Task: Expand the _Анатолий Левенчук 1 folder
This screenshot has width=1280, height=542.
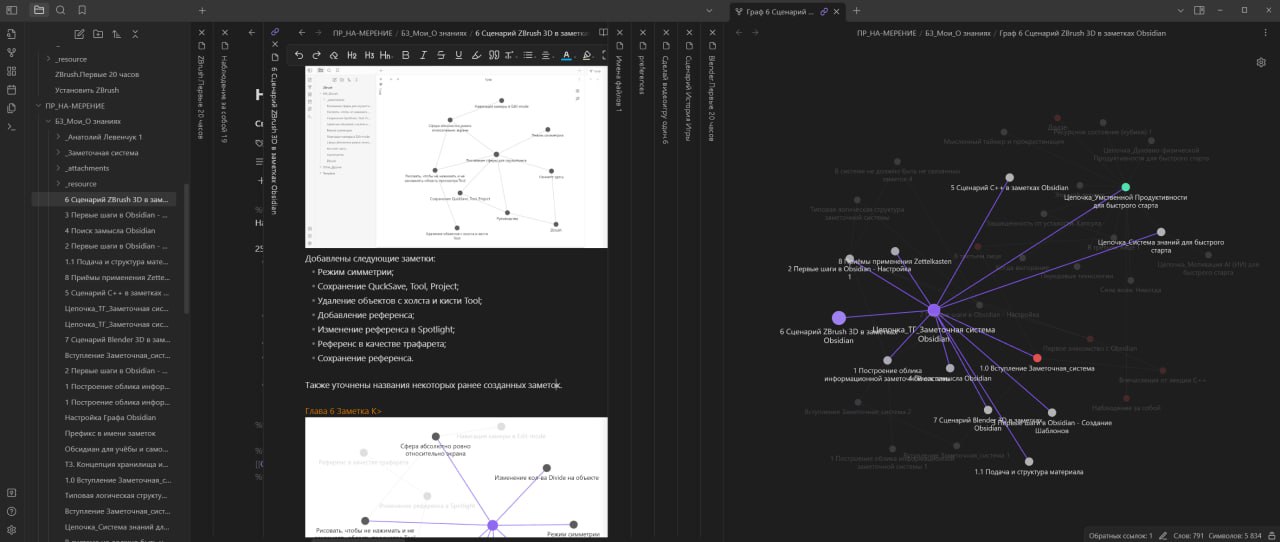Action: (59, 137)
